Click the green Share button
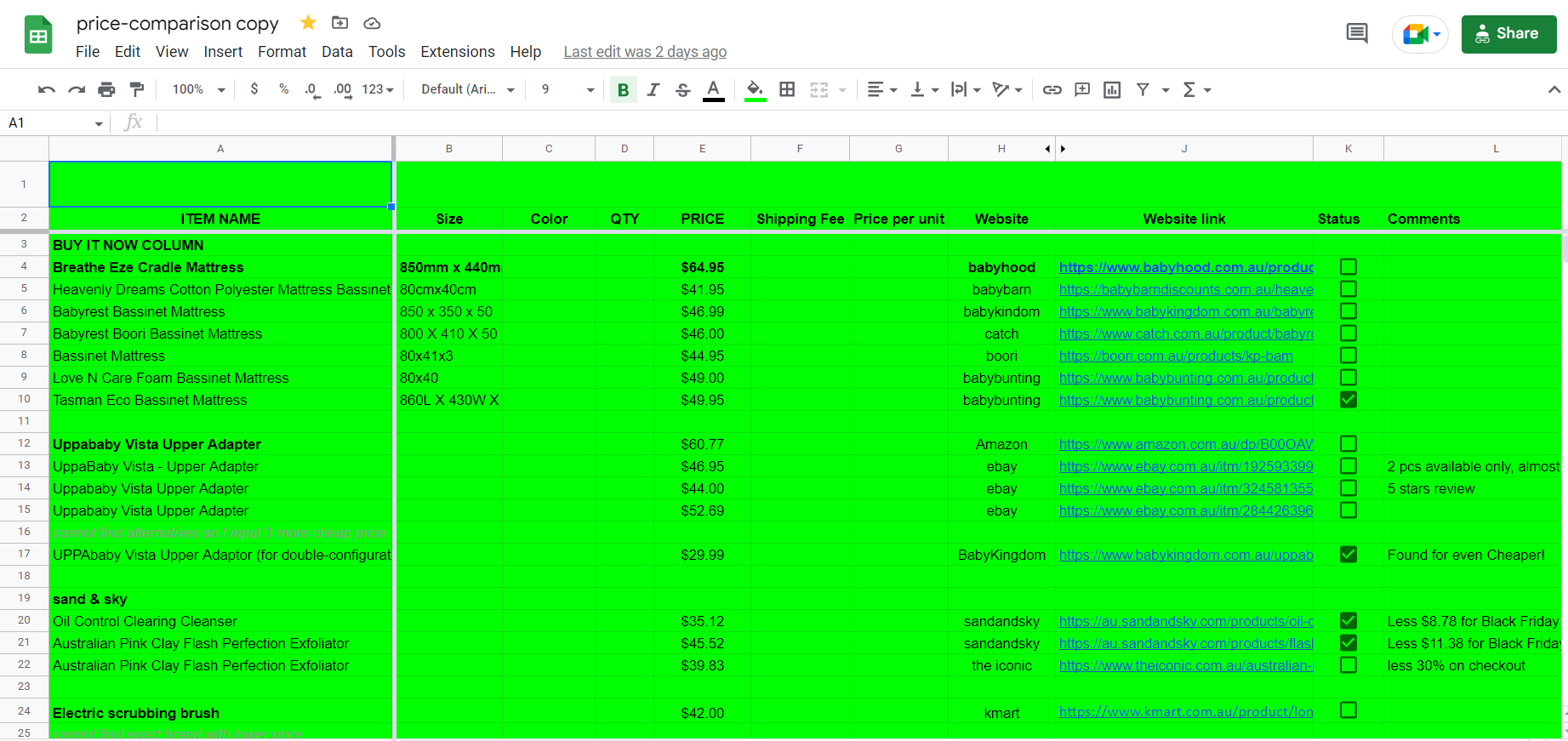Image resolution: width=1568 pixels, height=741 pixels. pos(1508,34)
